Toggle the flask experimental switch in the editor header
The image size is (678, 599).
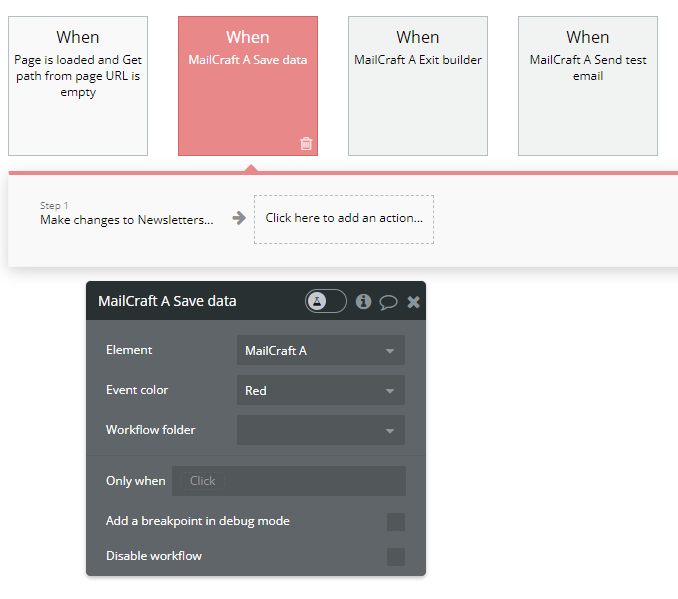(326, 301)
